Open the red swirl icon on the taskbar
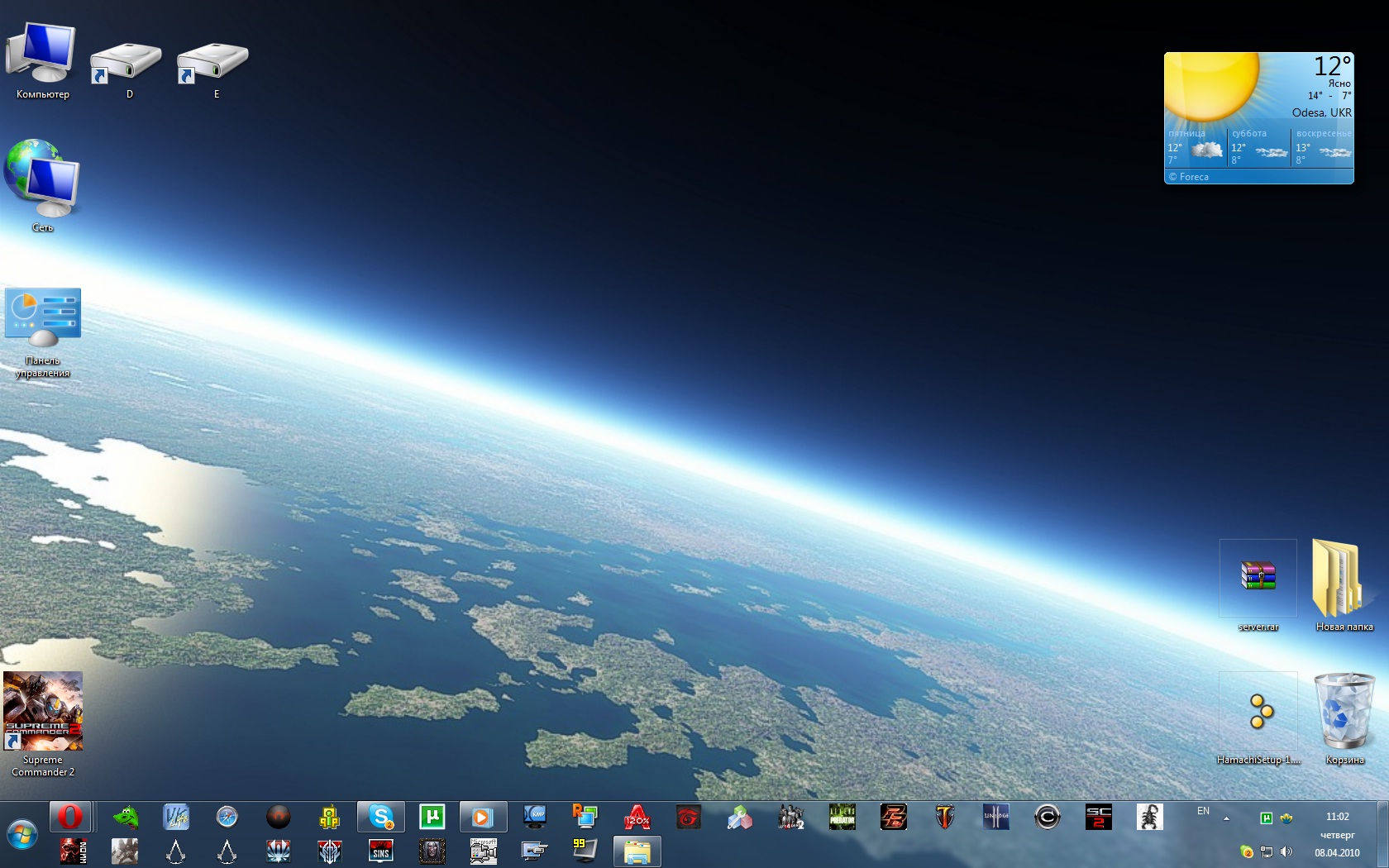 point(689,817)
